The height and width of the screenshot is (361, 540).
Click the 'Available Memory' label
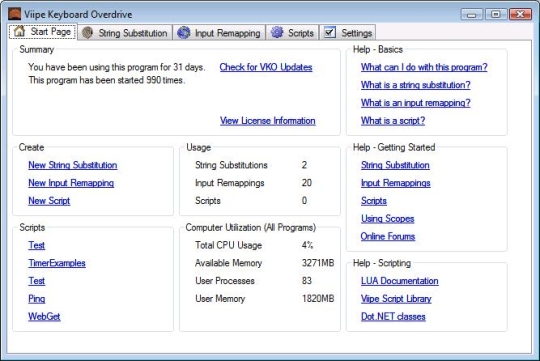point(228,263)
